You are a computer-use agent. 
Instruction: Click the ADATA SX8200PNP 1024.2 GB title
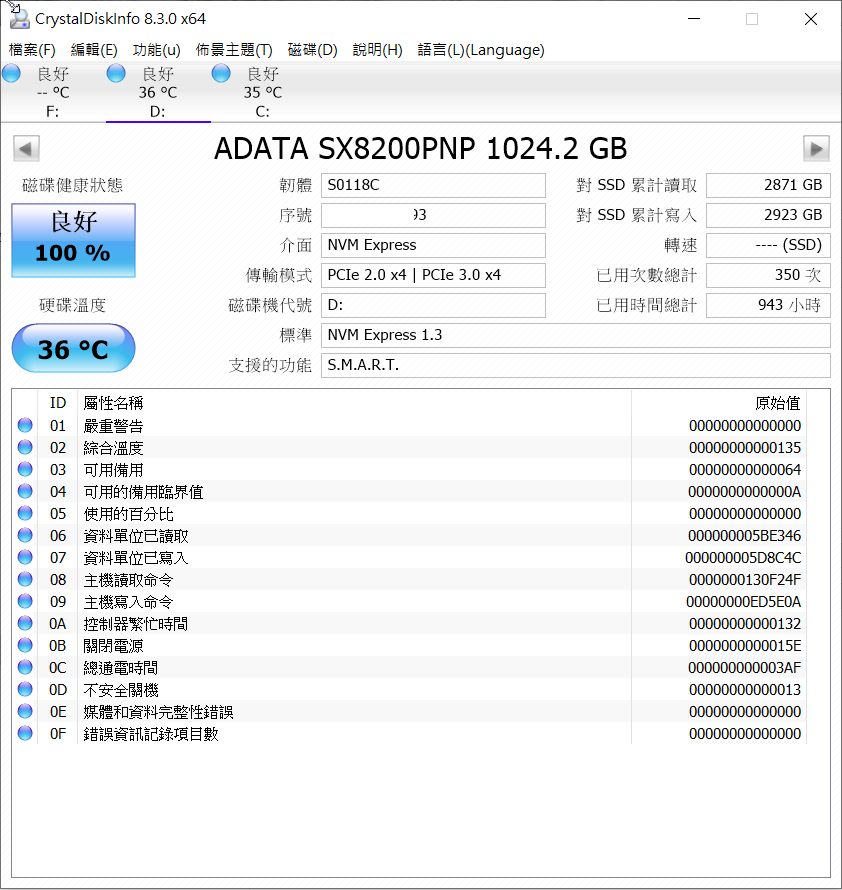tap(421, 149)
